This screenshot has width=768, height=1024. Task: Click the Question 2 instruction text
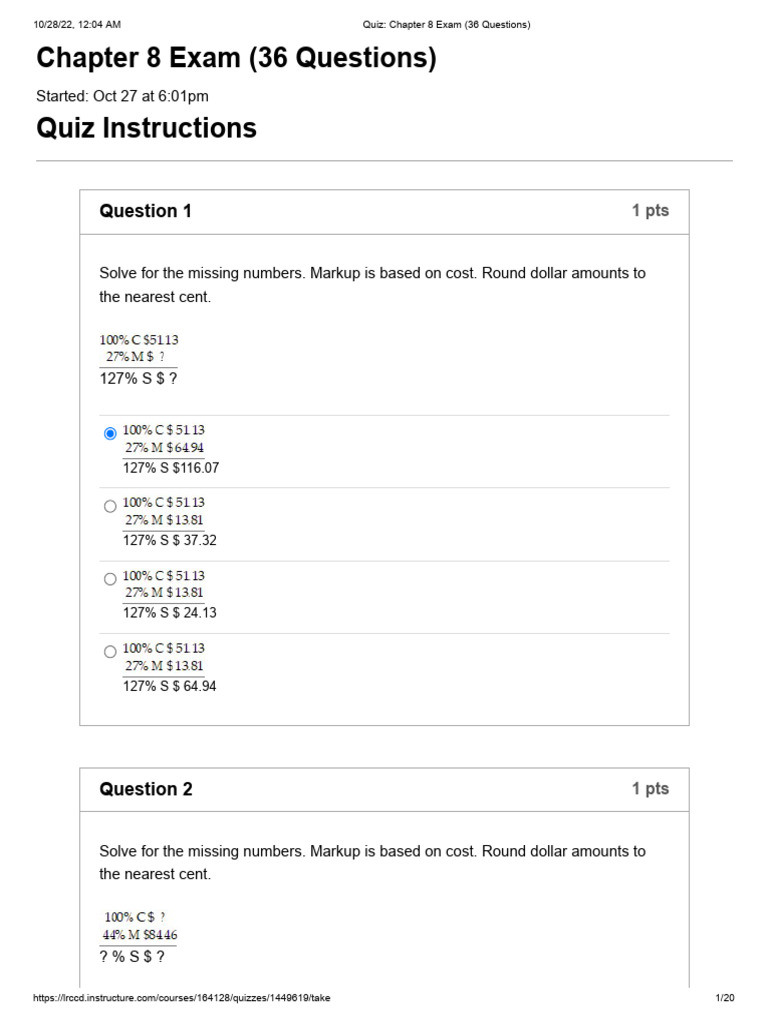tap(372, 862)
